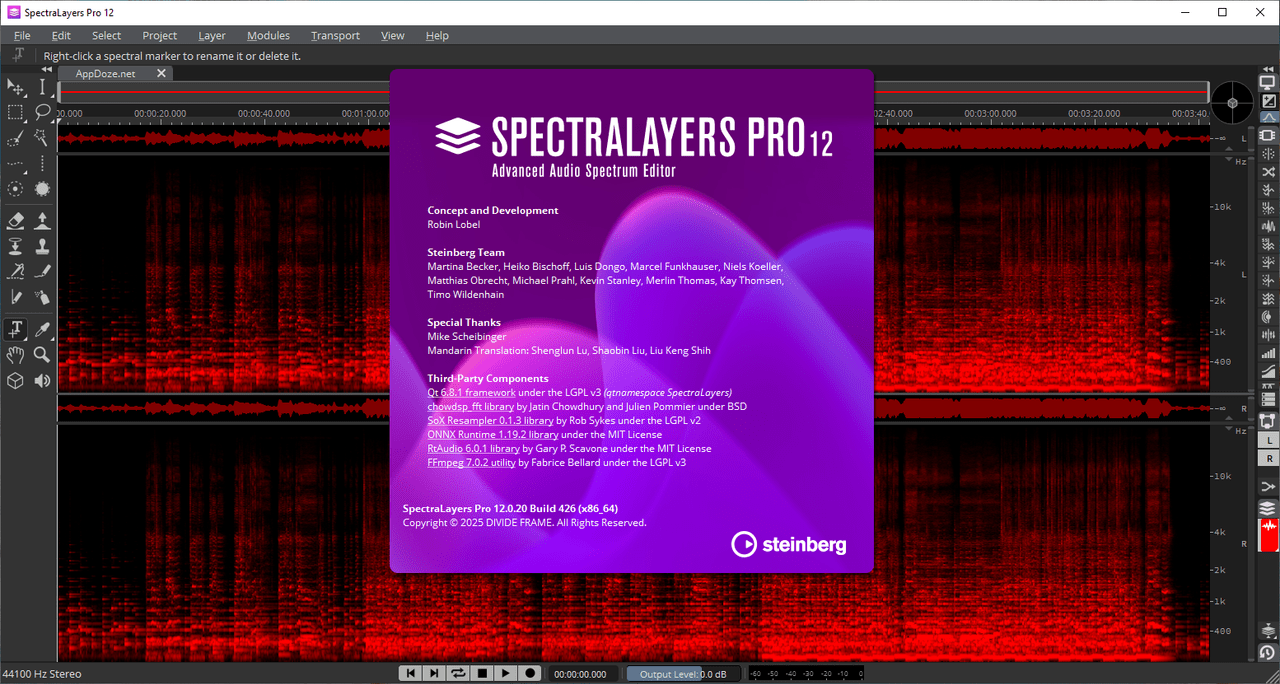
Task: Open the Select menu
Action: (106, 35)
